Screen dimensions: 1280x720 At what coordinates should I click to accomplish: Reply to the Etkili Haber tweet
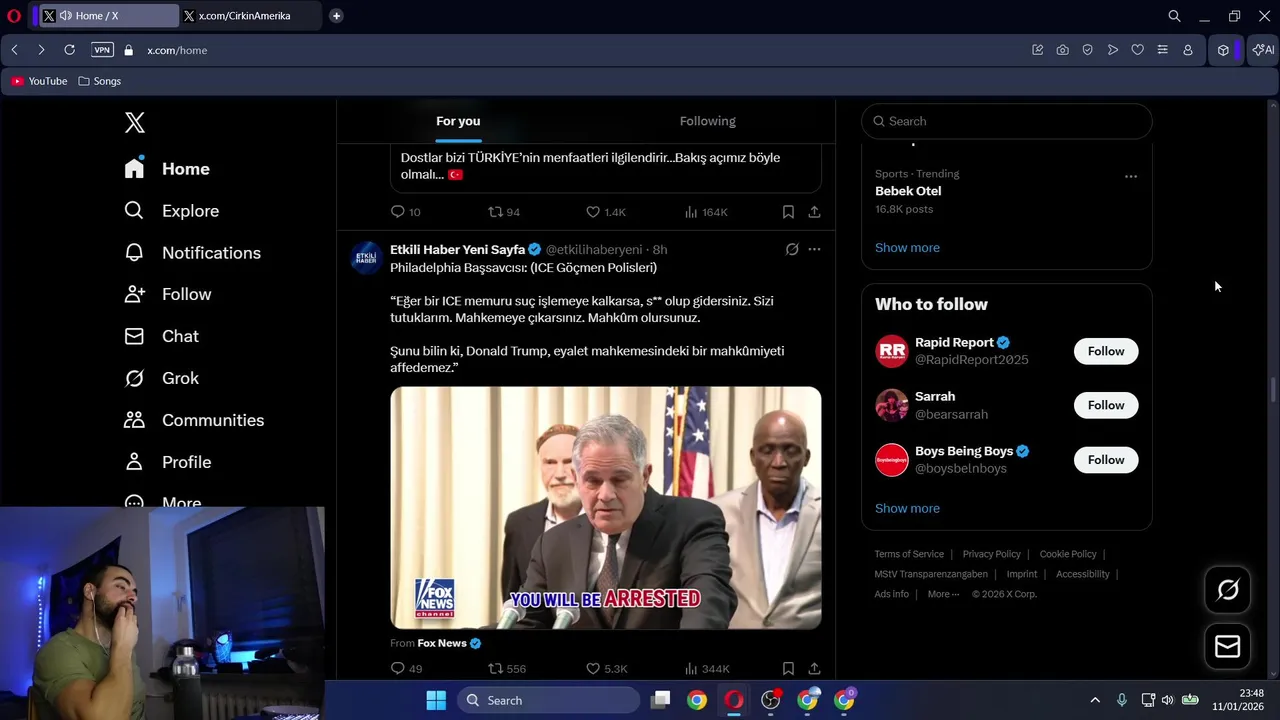pos(406,669)
